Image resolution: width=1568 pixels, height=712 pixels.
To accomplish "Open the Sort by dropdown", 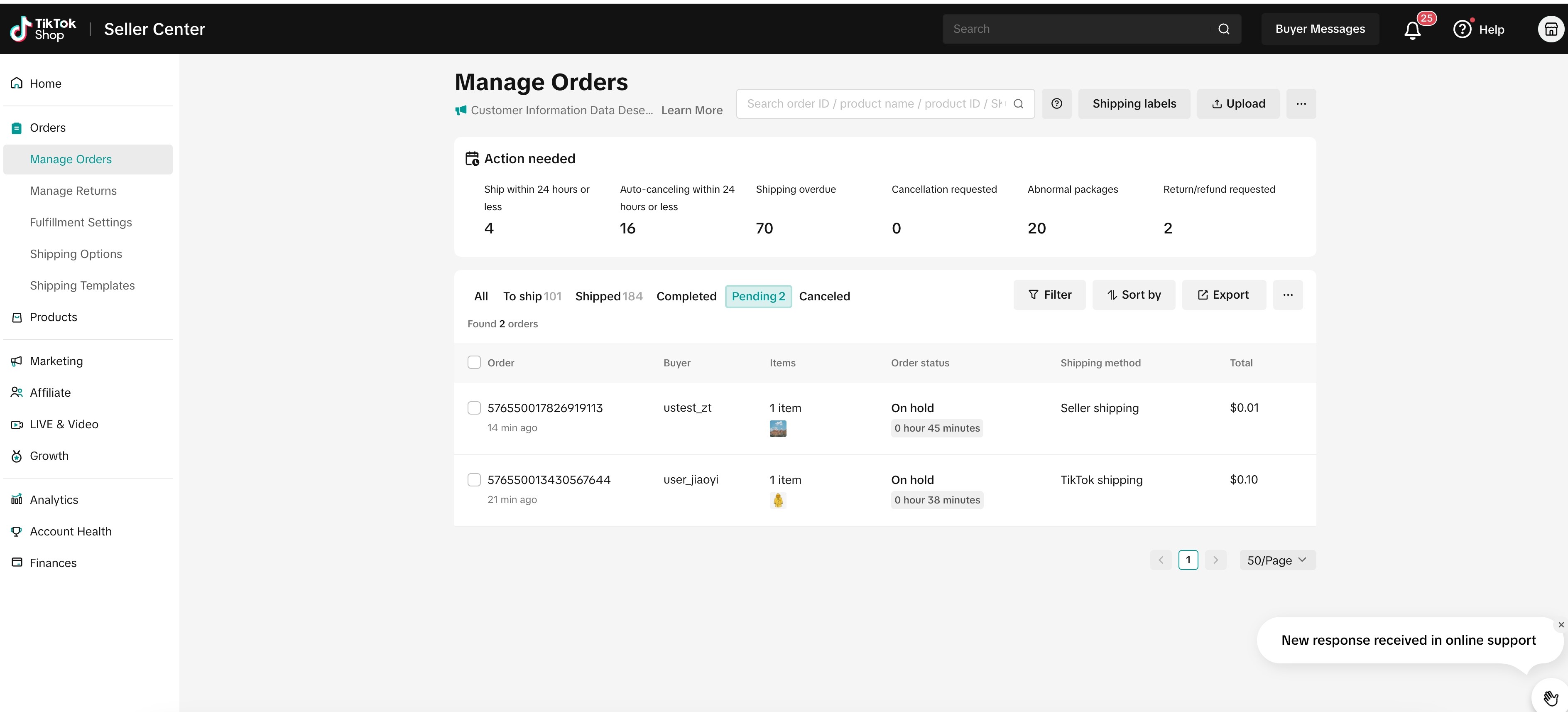I will [x=1133, y=295].
